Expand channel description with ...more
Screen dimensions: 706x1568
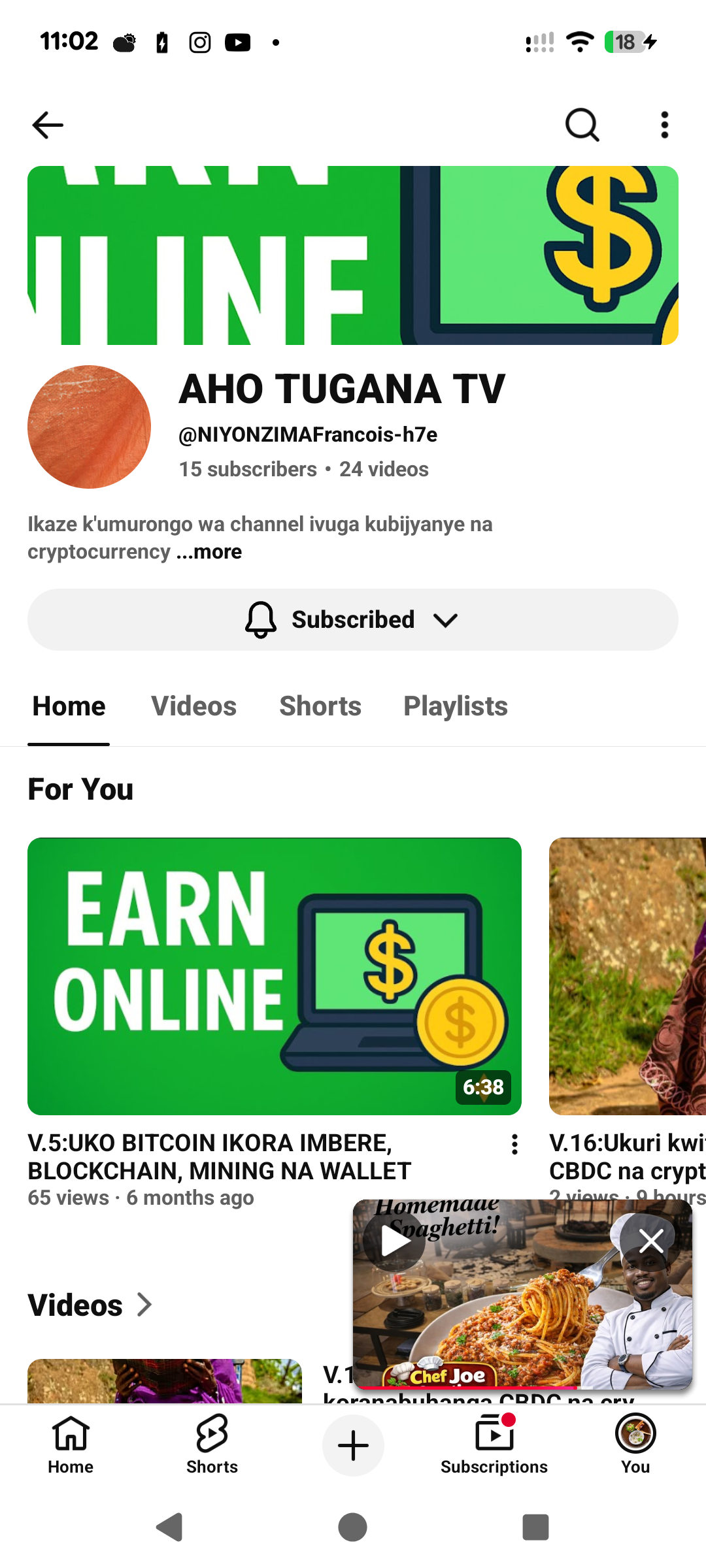coord(209,551)
